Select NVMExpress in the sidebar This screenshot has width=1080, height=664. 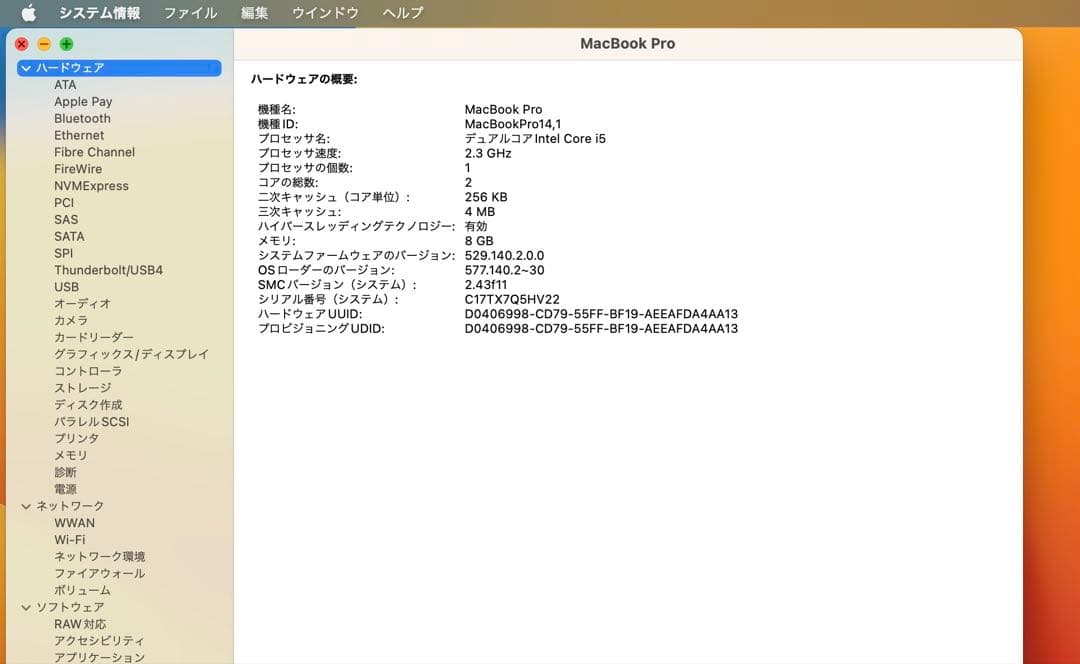click(91, 186)
